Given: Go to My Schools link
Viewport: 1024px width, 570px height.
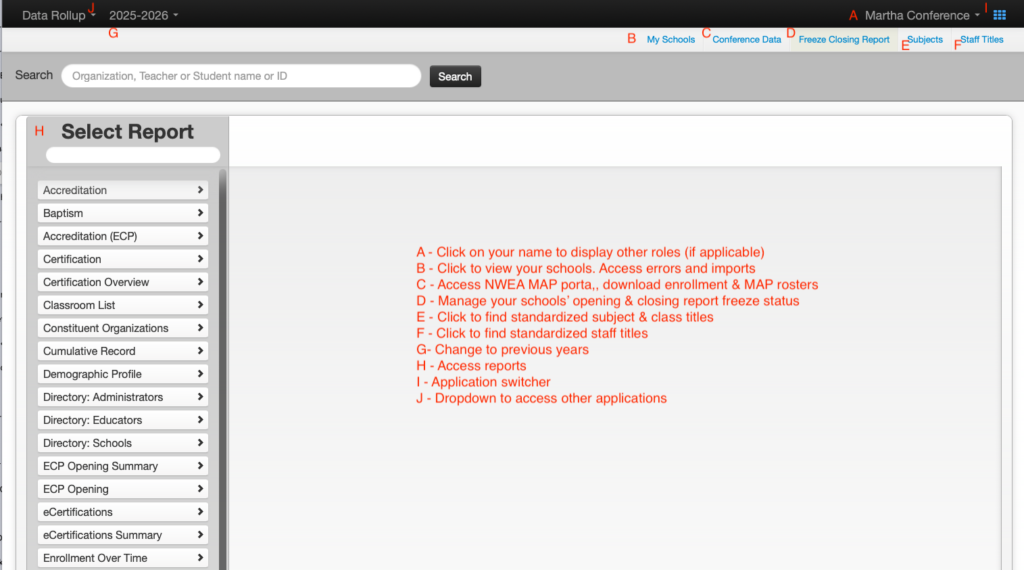Looking at the screenshot, I should pos(670,40).
